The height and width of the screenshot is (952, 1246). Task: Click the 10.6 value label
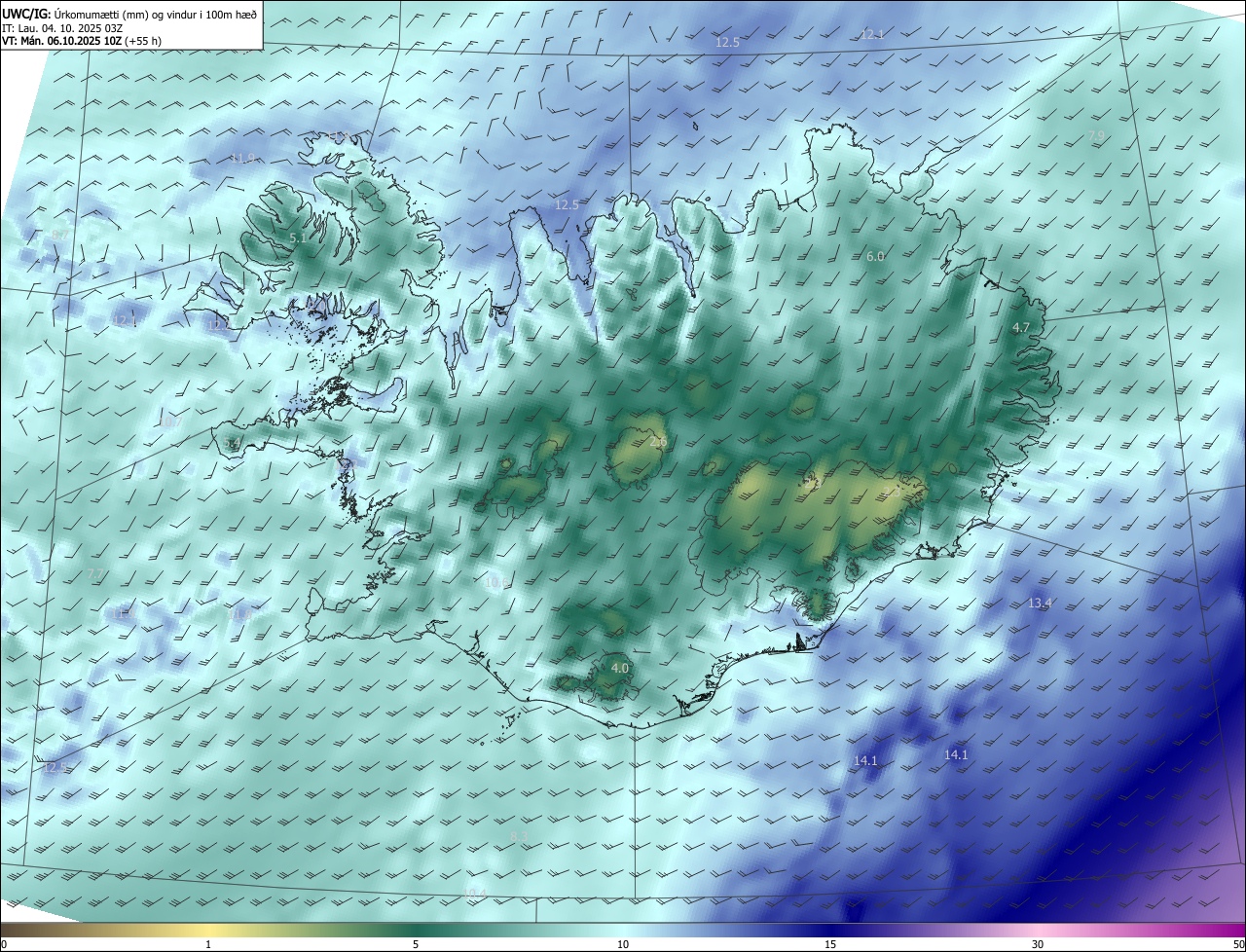[x=496, y=582]
